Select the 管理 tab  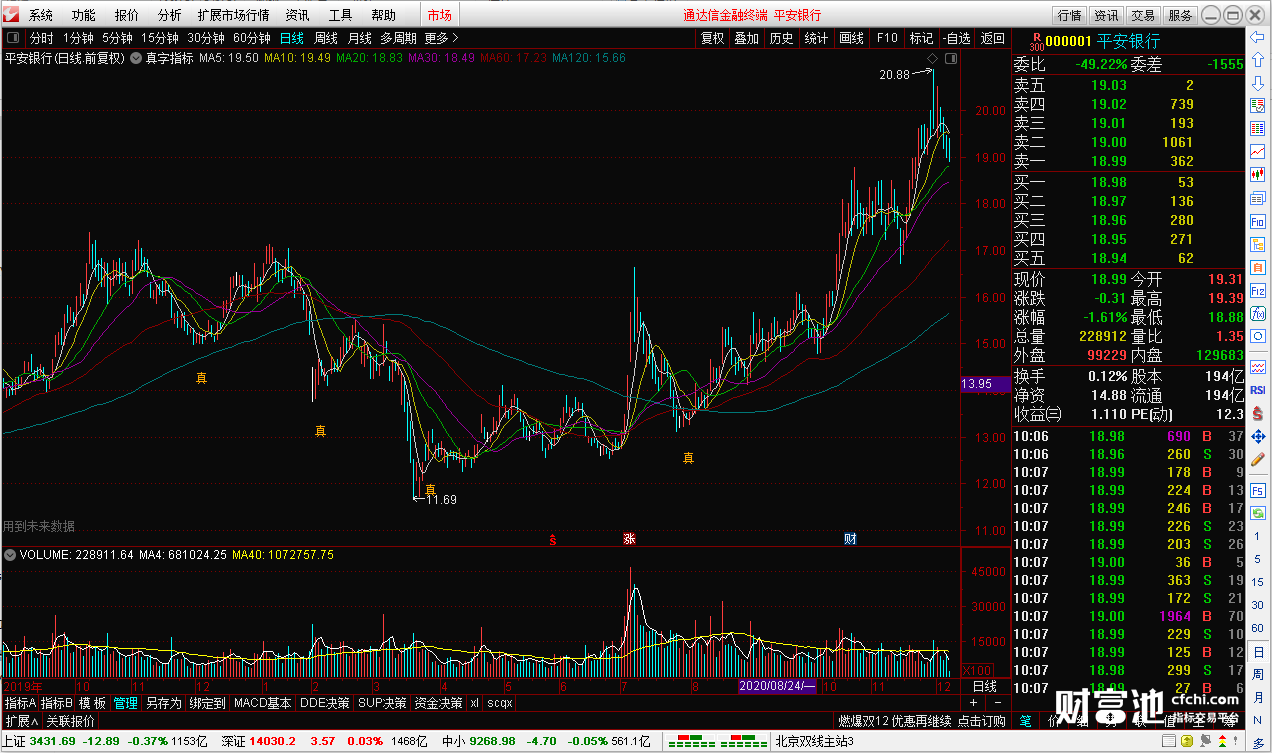coord(125,703)
